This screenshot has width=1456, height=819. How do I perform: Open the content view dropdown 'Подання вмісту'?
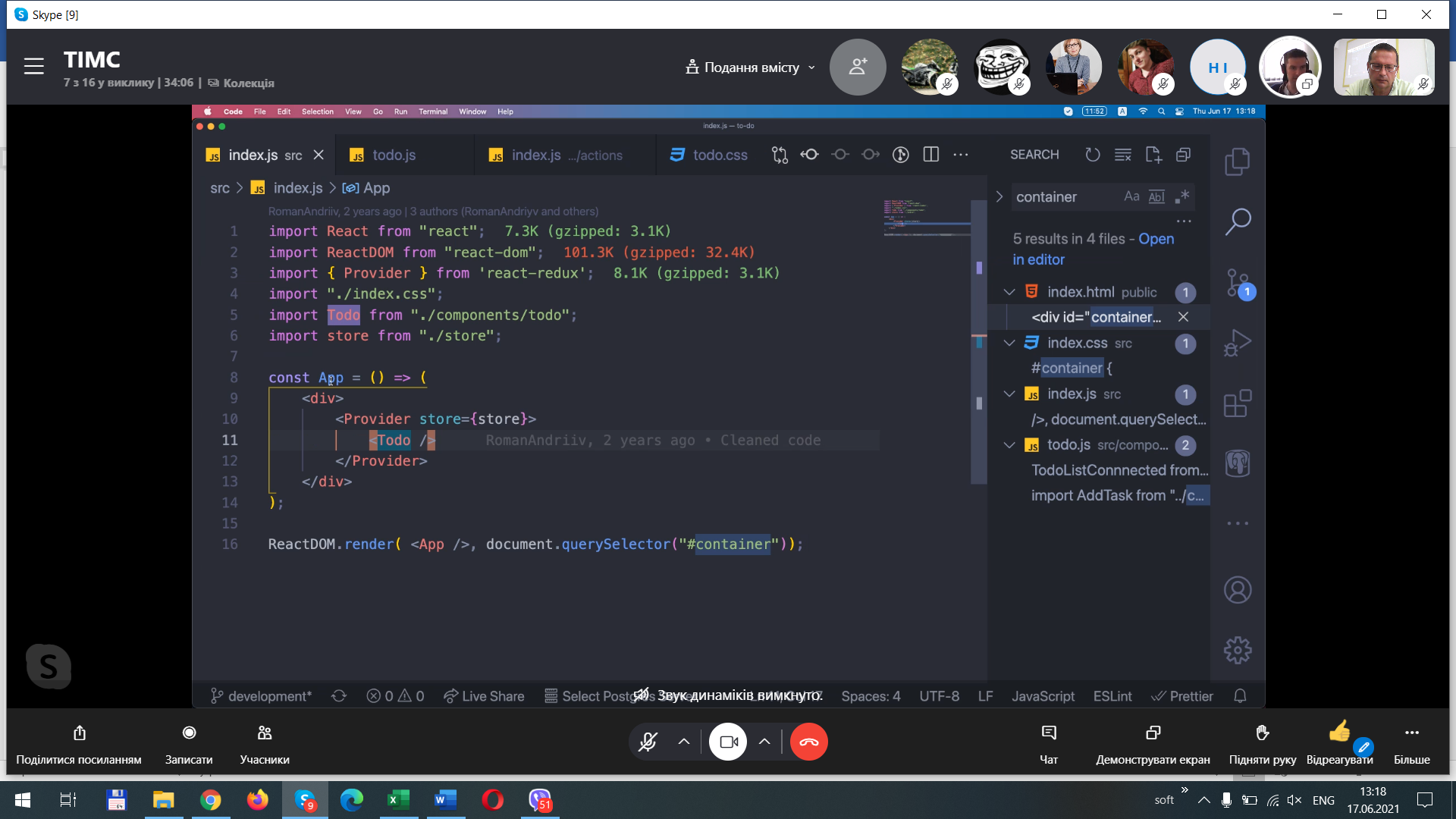click(751, 67)
